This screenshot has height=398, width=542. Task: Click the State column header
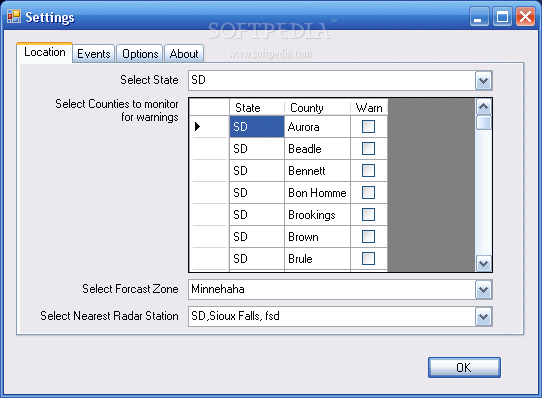pos(257,108)
